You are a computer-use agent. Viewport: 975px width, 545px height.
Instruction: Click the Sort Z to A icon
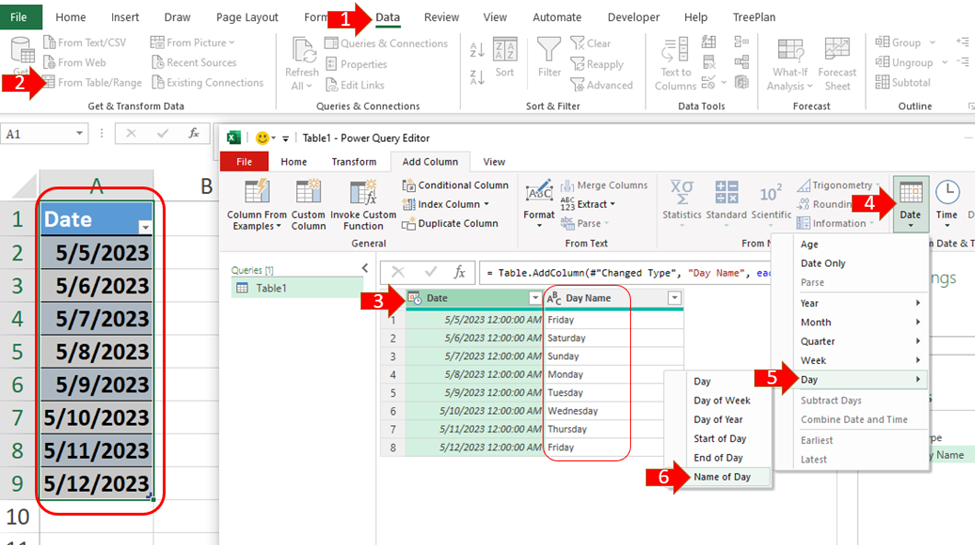click(x=477, y=78)
